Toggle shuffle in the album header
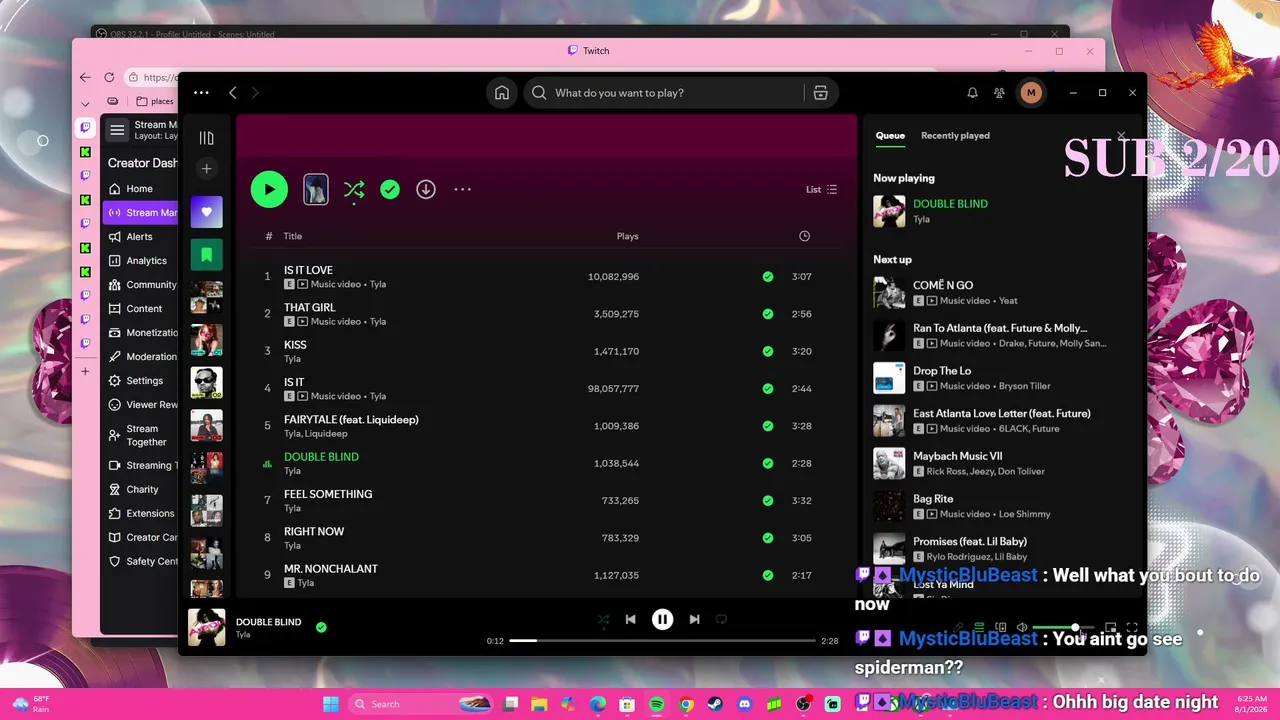This screenshot has height=720, width=1280. tap(354, 189)
